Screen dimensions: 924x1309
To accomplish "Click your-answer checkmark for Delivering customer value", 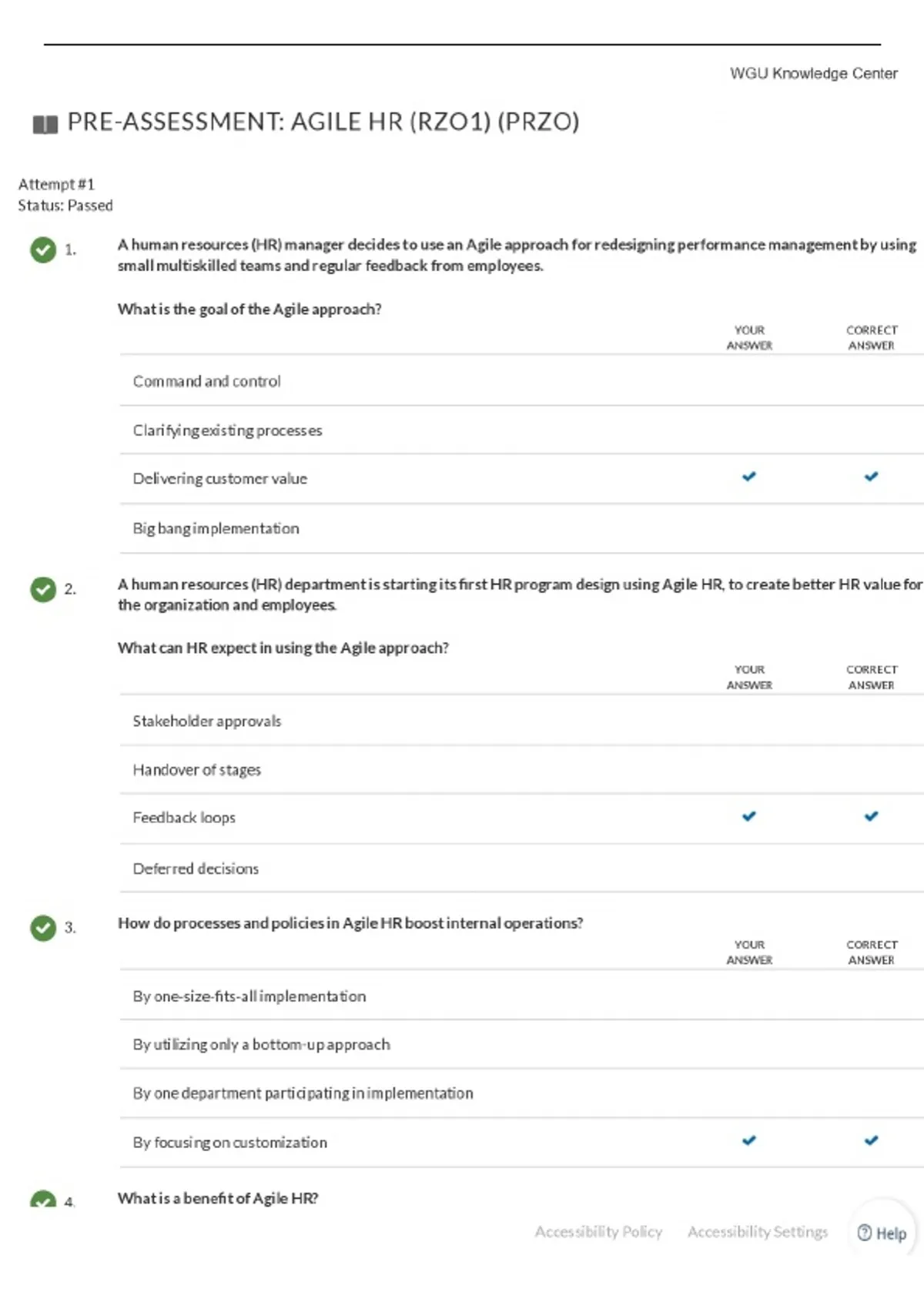I will (749, 477).
